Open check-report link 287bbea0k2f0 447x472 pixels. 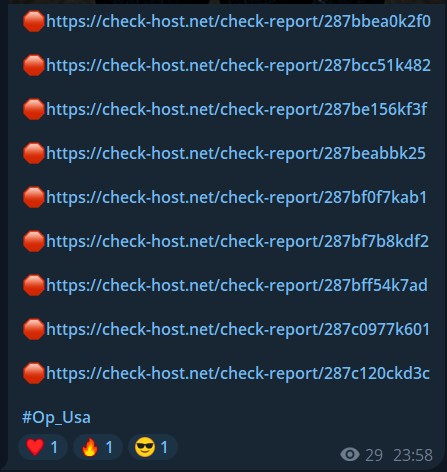[238, 22]
